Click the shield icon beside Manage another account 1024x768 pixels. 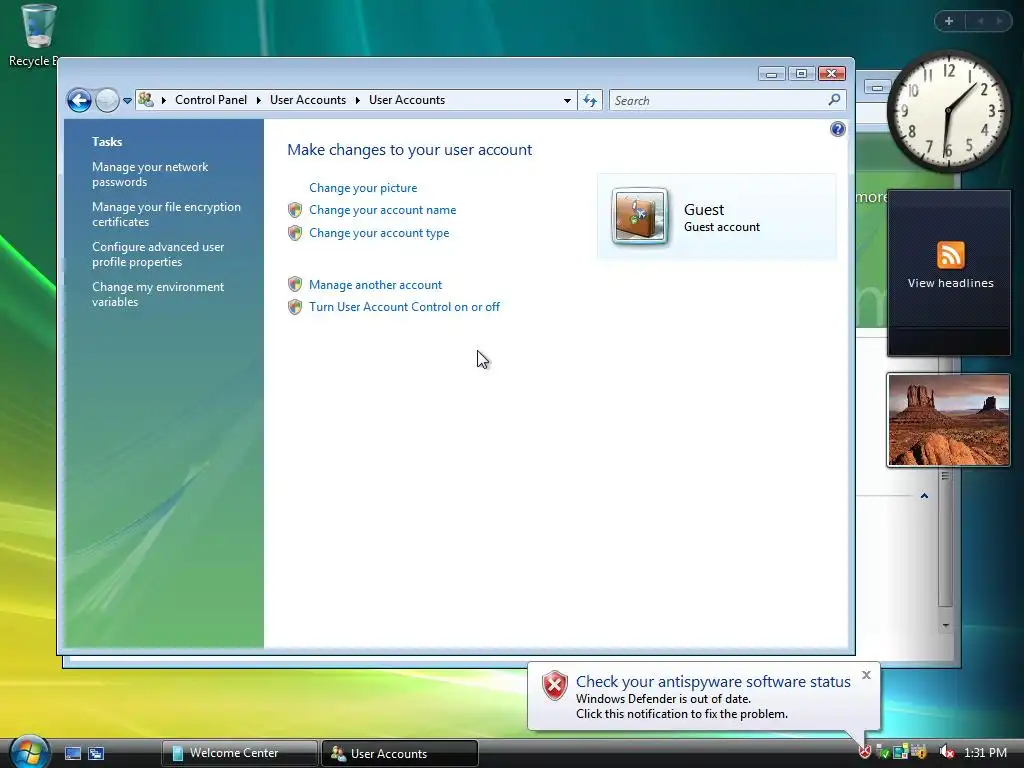295,285
